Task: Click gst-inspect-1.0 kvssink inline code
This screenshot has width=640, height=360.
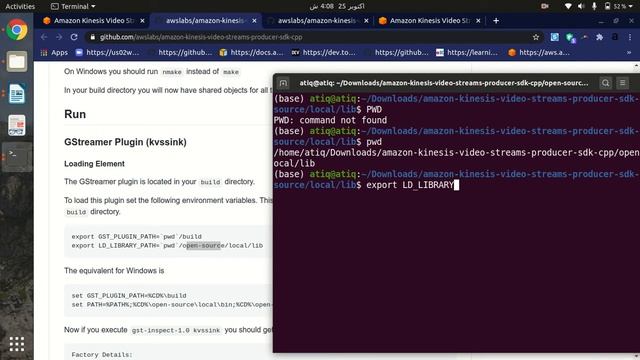Action: coord(176,330)
